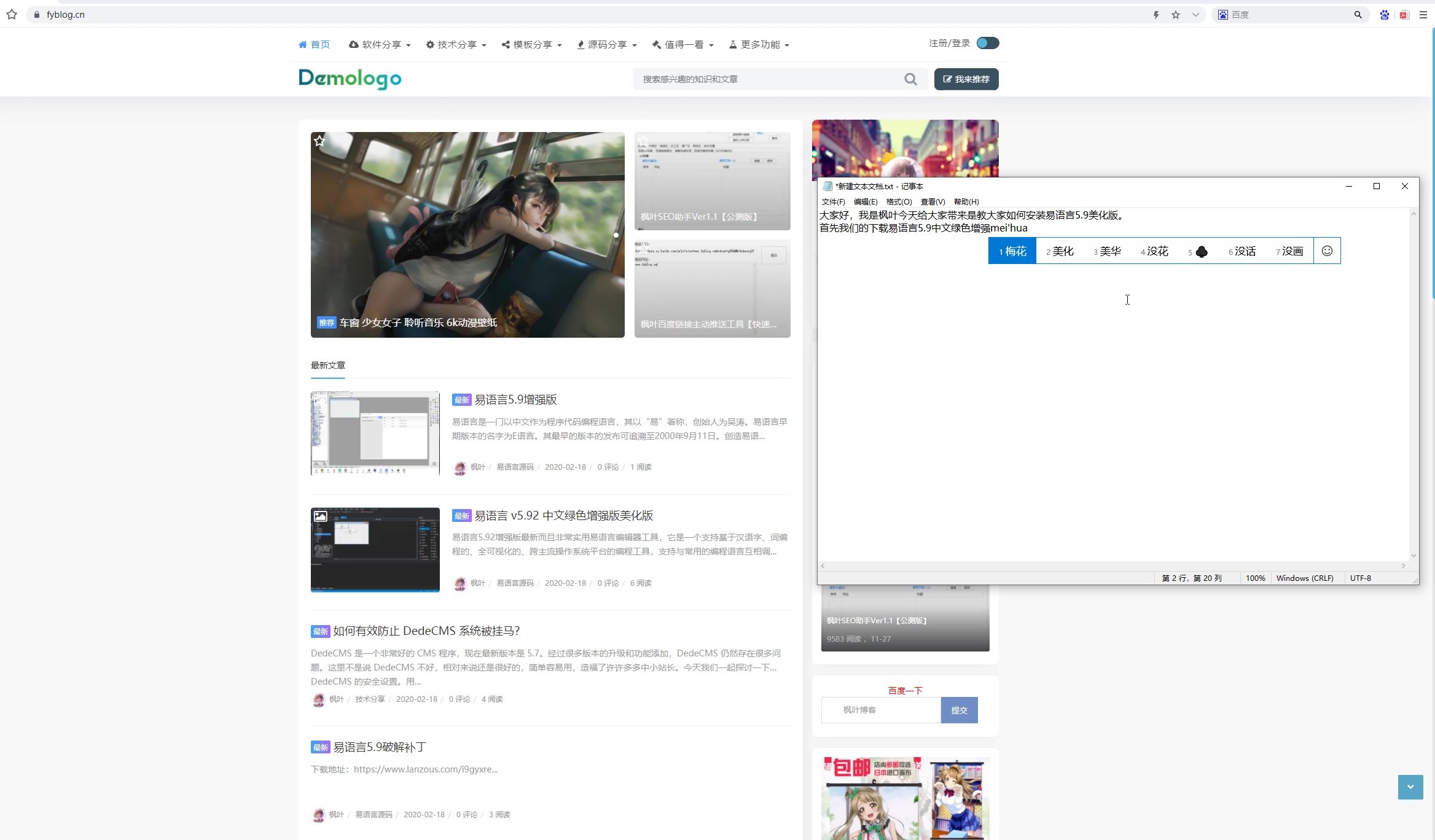
Task: Click blue scroll-down arrow button at bottom right
Action: 1410,787
